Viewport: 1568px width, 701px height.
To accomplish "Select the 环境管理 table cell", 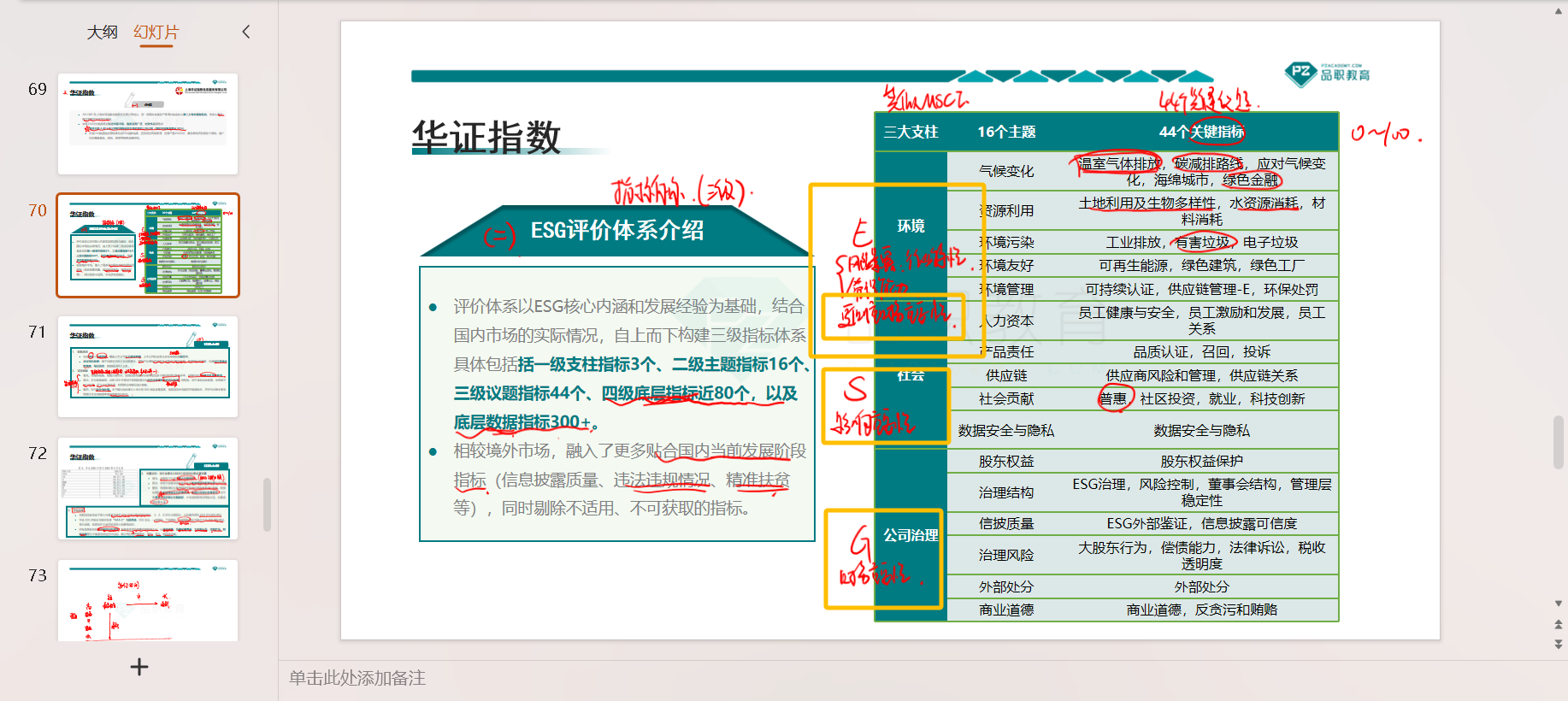I will pyautogui.click(x=1006, y=289).
